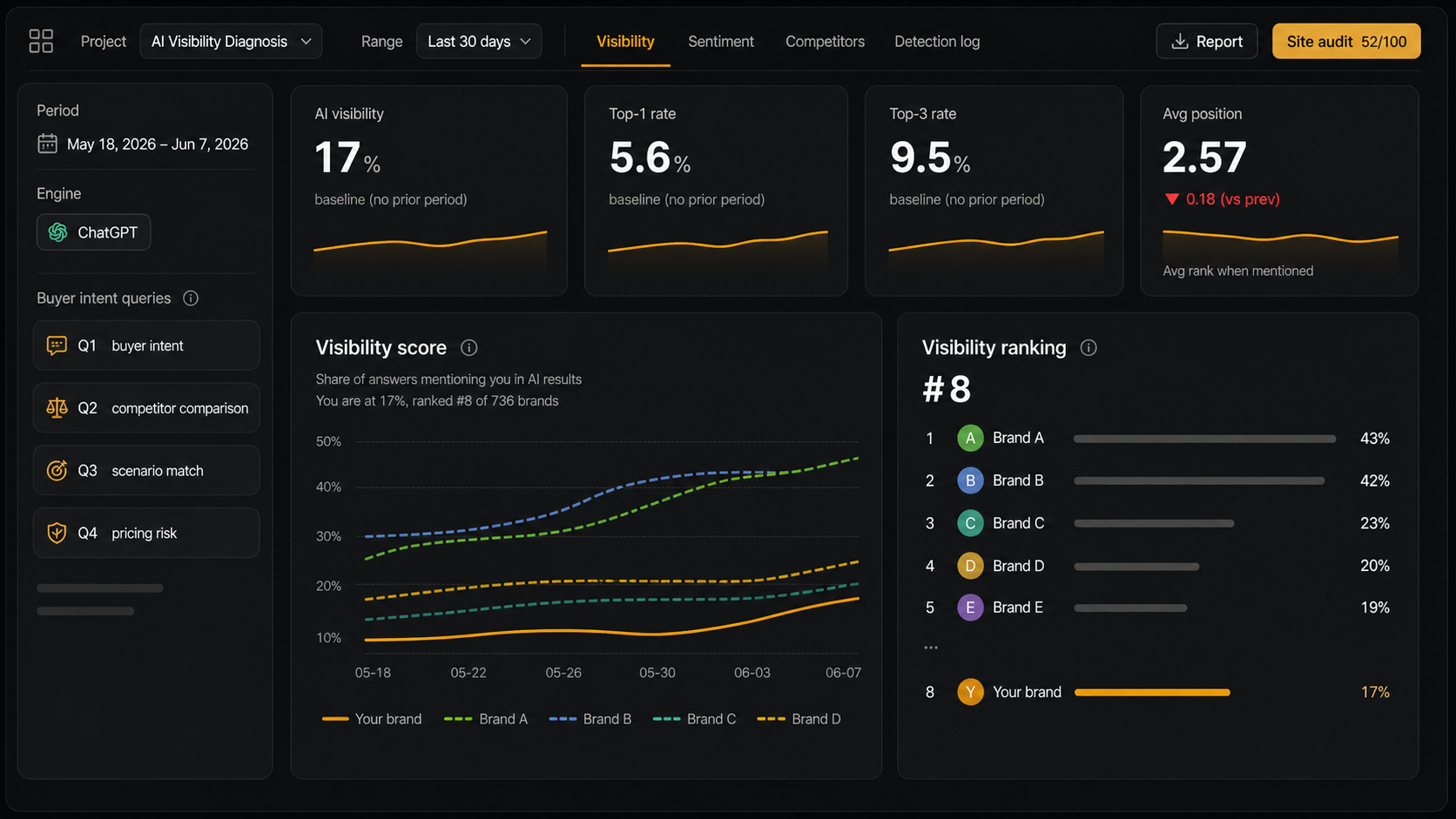Open the AI visibility 17% card
The width and height of the screenshot is (1456, 819).
428,191
